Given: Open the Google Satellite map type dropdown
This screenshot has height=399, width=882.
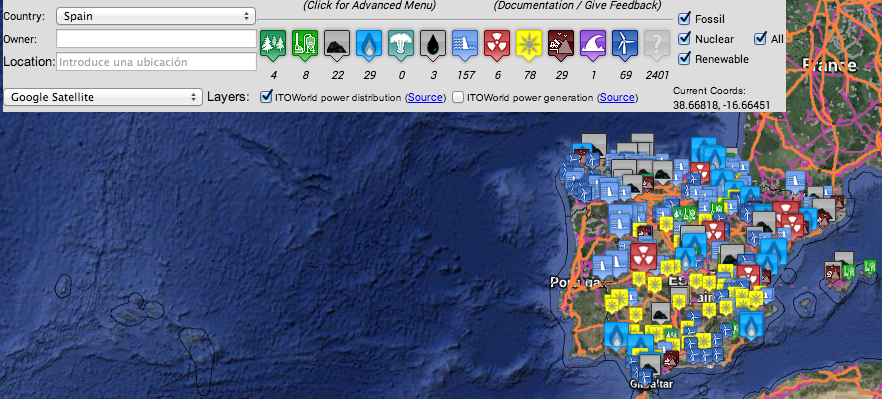Looking at the screenshot, I should [x=103, y=97].
